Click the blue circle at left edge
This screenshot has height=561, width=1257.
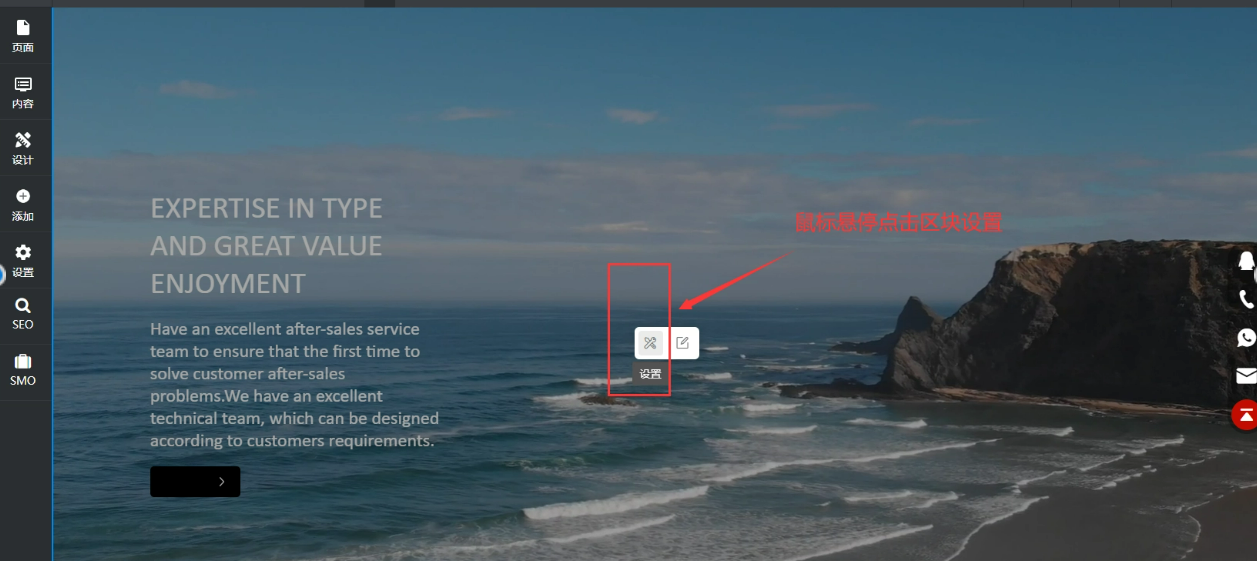[x=2, y=274]
